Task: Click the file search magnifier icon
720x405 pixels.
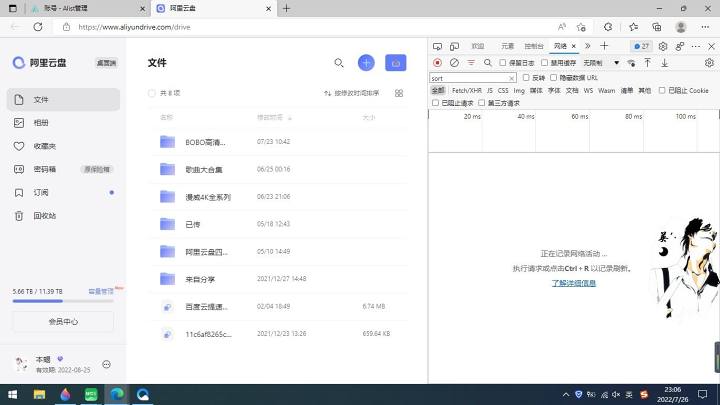Action: [339, 63]
